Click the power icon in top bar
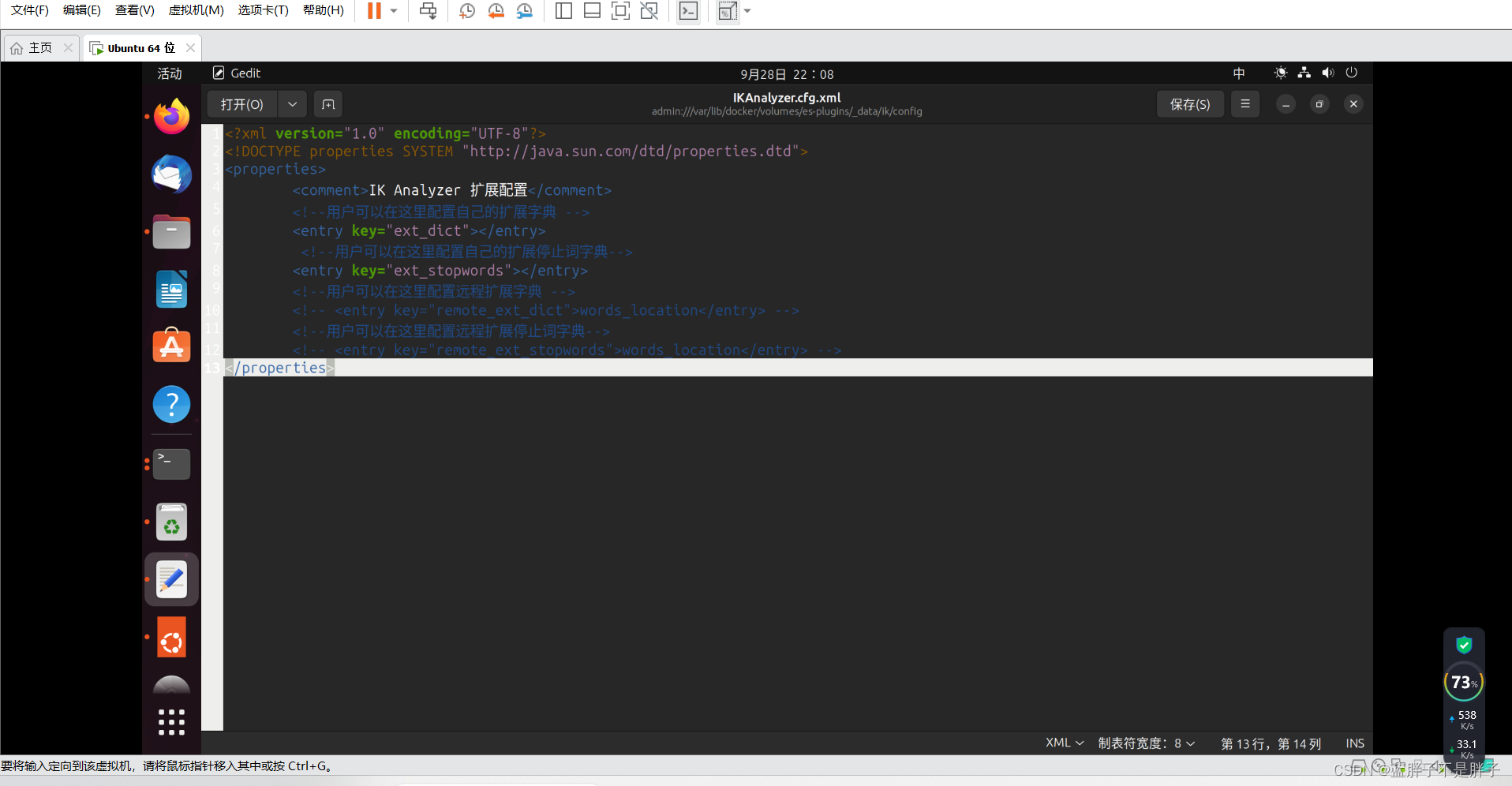 click(1352, 73)
